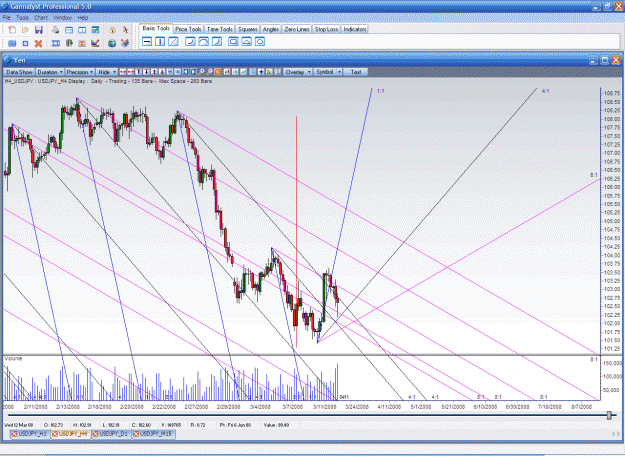Select the vertical line drawing tool
This screenshot has height=456, width=625.
[160, 41]
